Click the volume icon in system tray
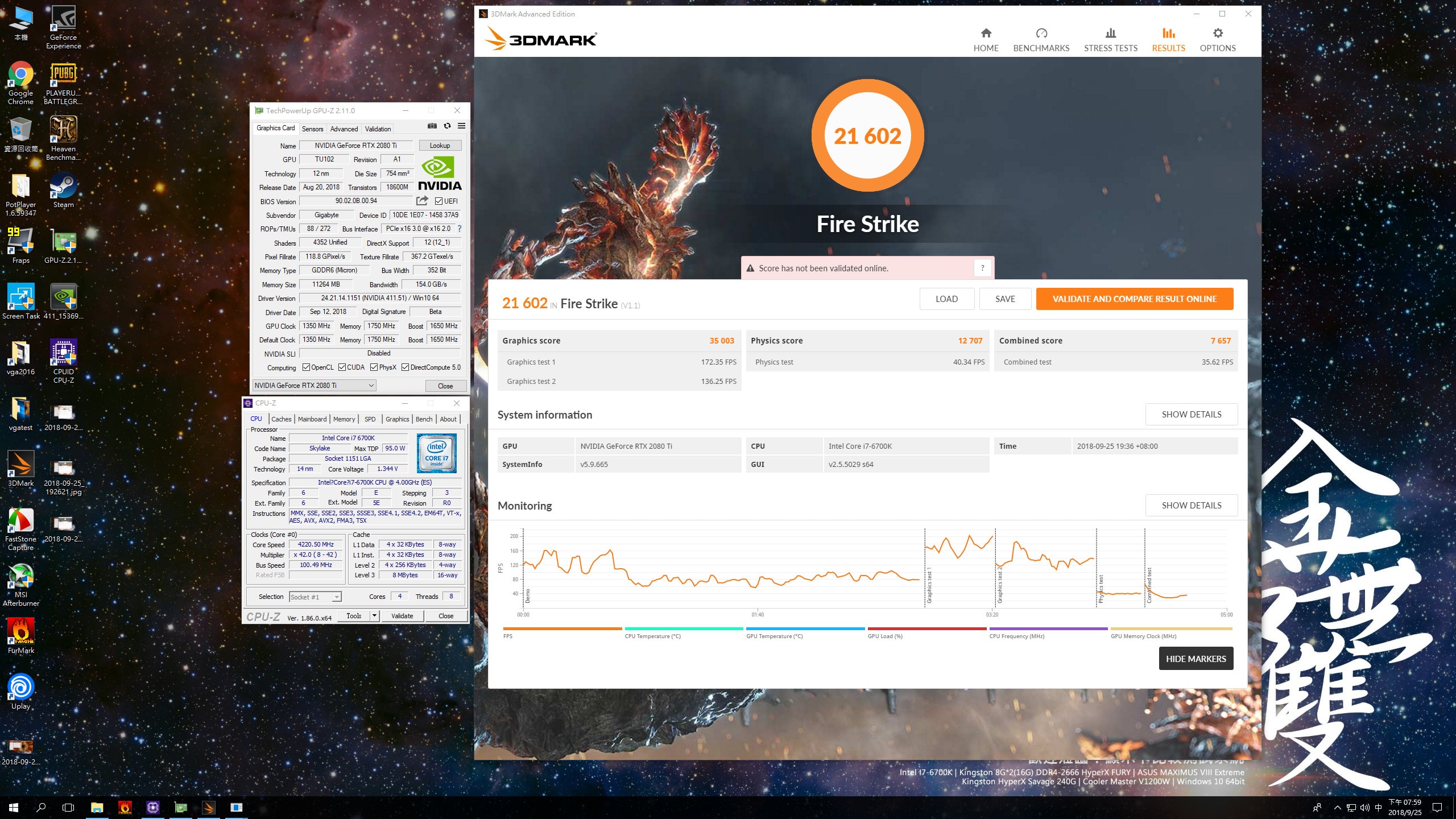The image size is (1456, 819). pyautogui.click(x=1364, y=808)
